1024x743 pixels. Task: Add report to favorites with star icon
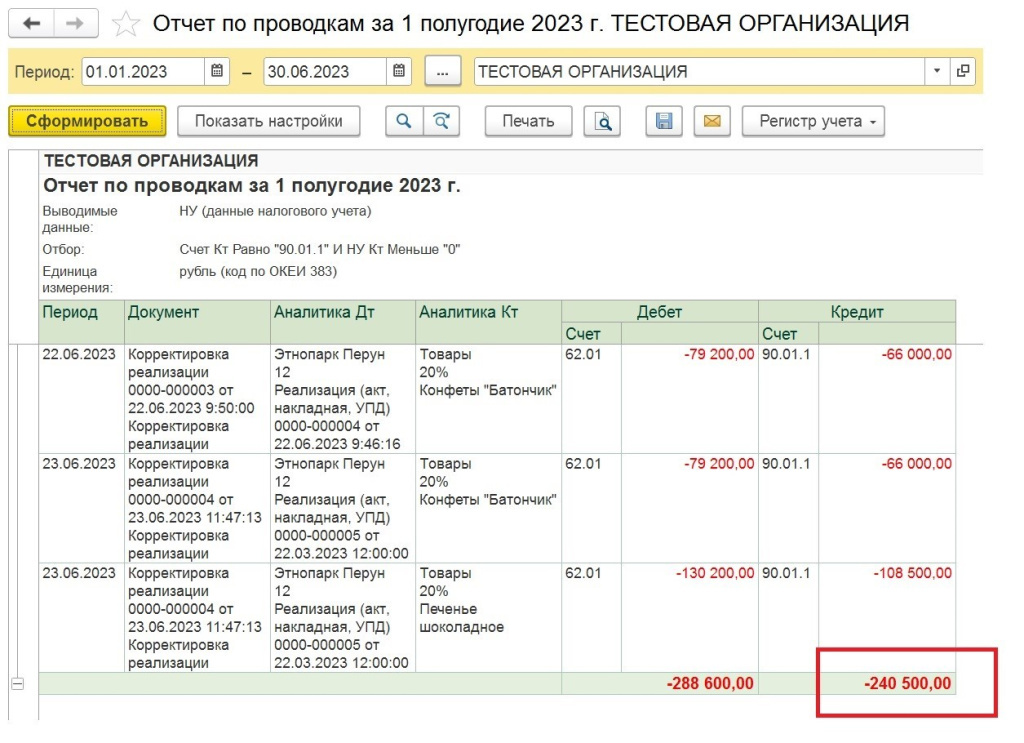126,24
